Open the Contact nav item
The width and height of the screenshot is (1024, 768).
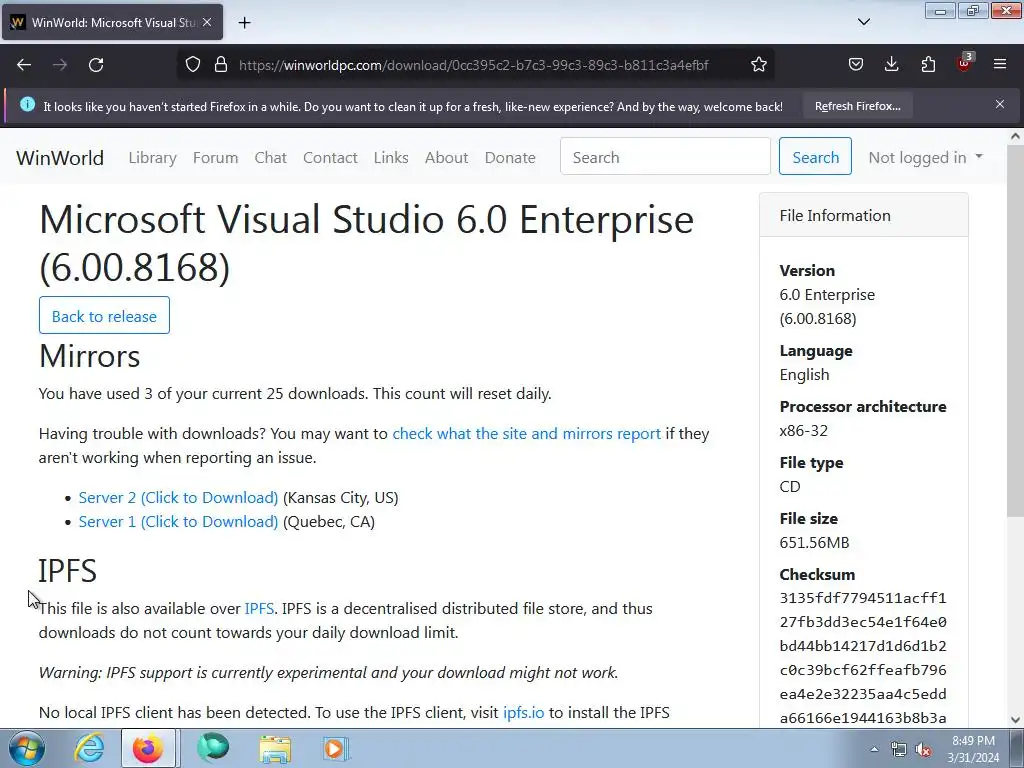pos(330,157)
